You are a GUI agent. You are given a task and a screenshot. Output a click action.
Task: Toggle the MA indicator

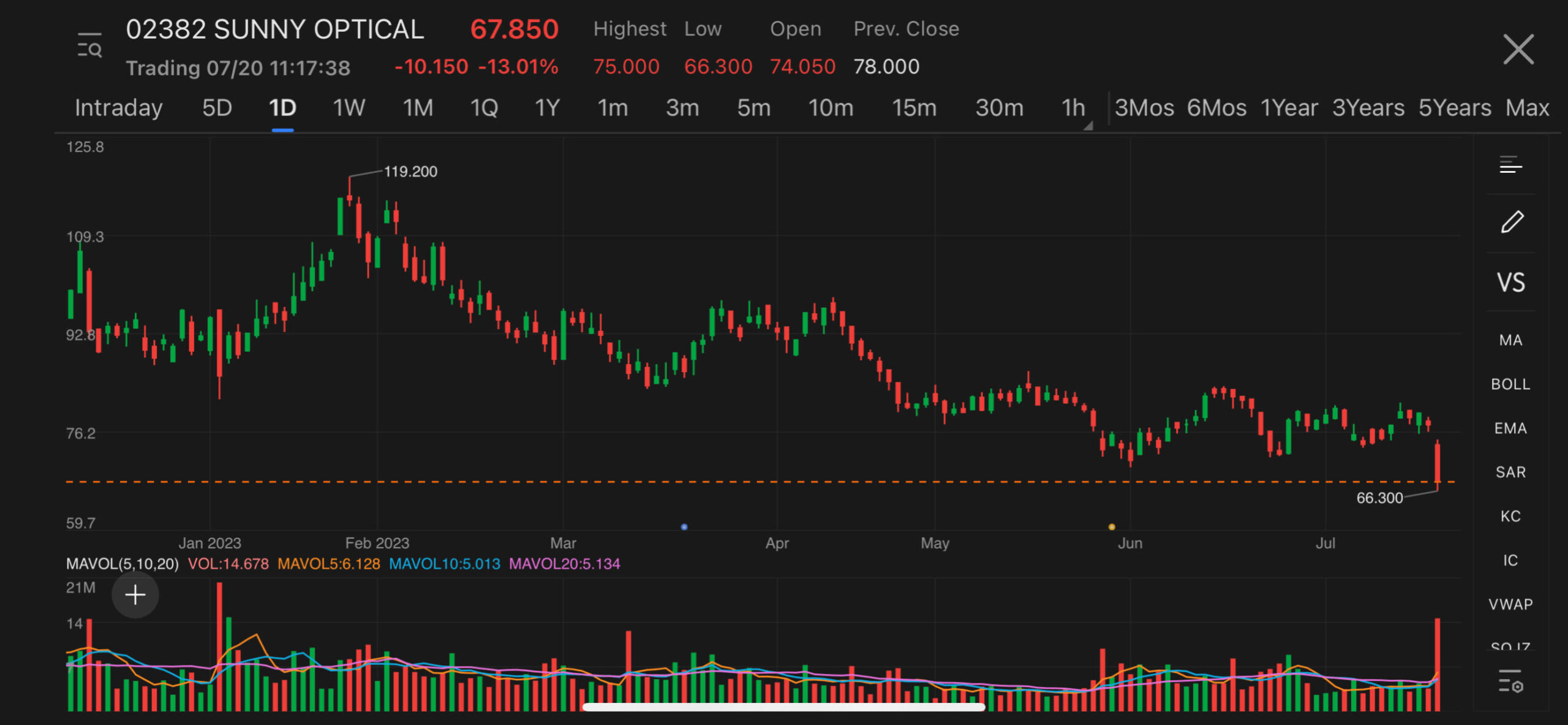tap(1510, 340)
